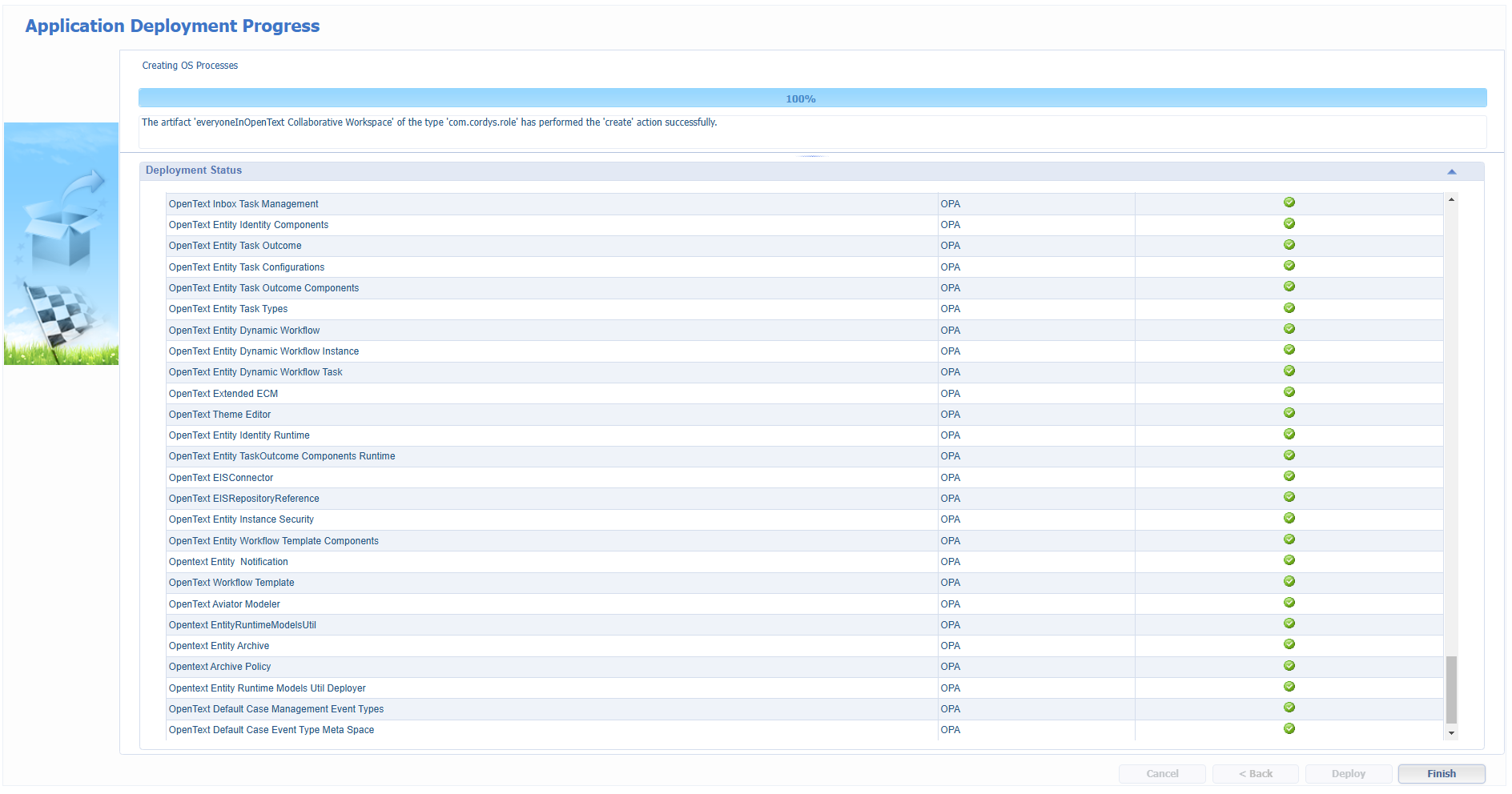Screen dimensions: 1512x794
Task: Select the 'OpenText Workflow Template' name
Action: 231,583
